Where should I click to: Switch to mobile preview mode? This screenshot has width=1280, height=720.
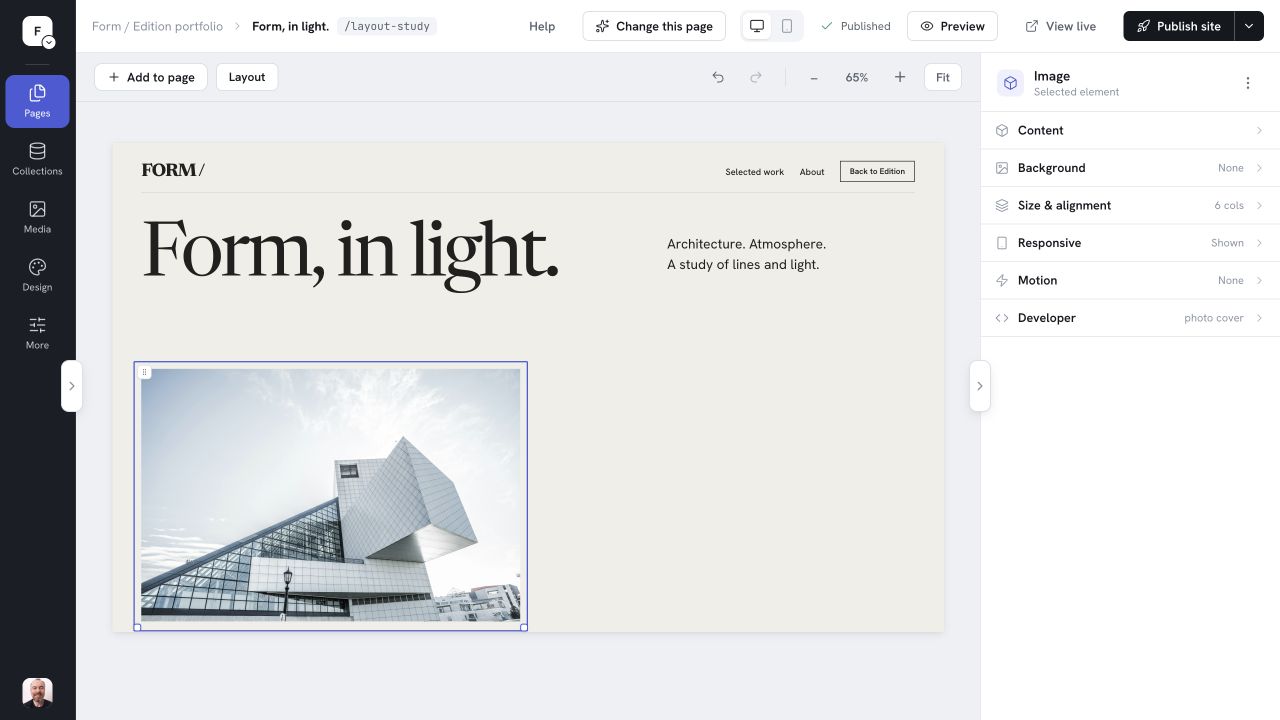[x=787, y=26]
